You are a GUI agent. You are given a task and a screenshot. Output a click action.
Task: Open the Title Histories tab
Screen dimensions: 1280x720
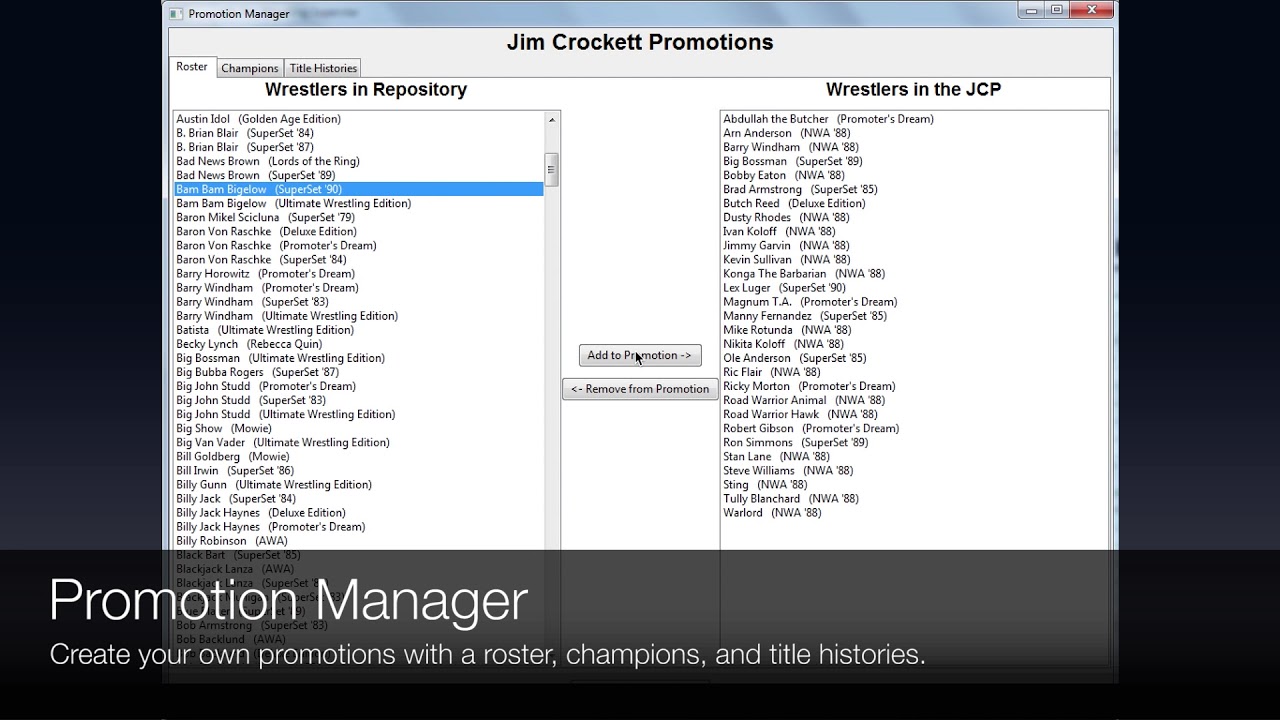click(x=323, y=68)
